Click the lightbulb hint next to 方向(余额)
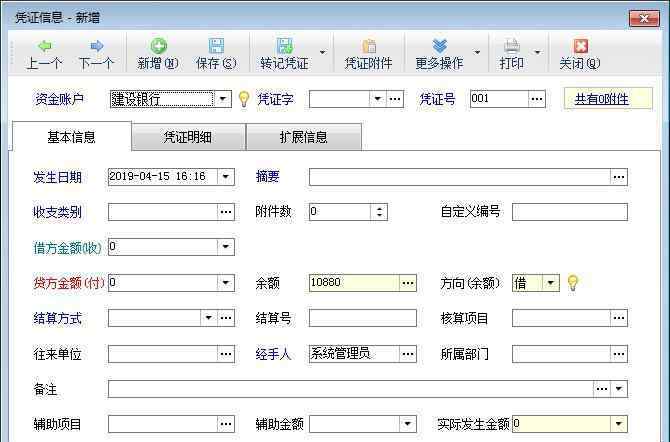Screen dimensions: 670x442 coord(573,283)
